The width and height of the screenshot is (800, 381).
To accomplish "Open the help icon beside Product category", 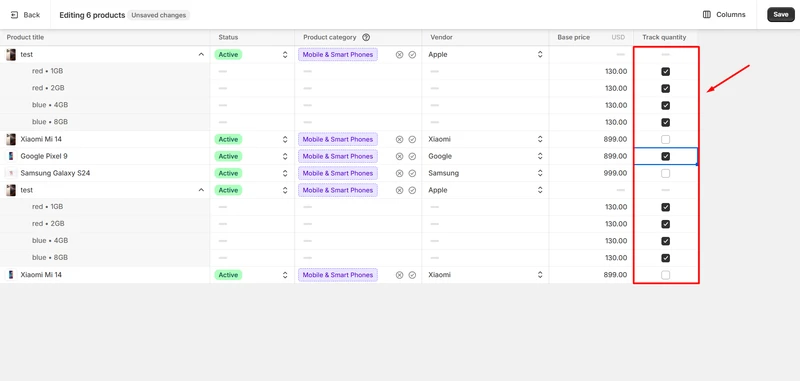I will click(366, 37).
